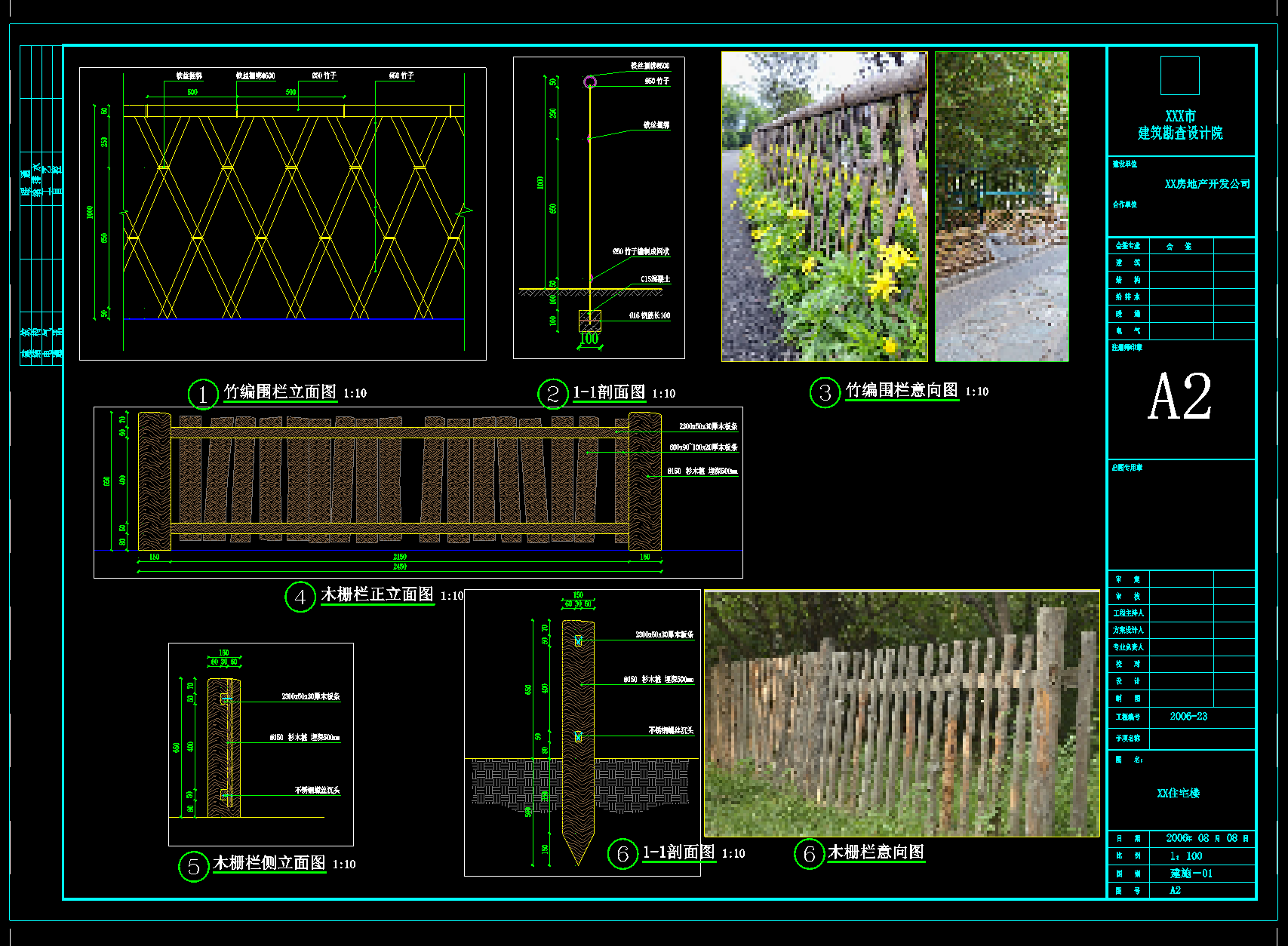Select the wooden picket fence photo
Screen dimensions: 1288x946
902,714
